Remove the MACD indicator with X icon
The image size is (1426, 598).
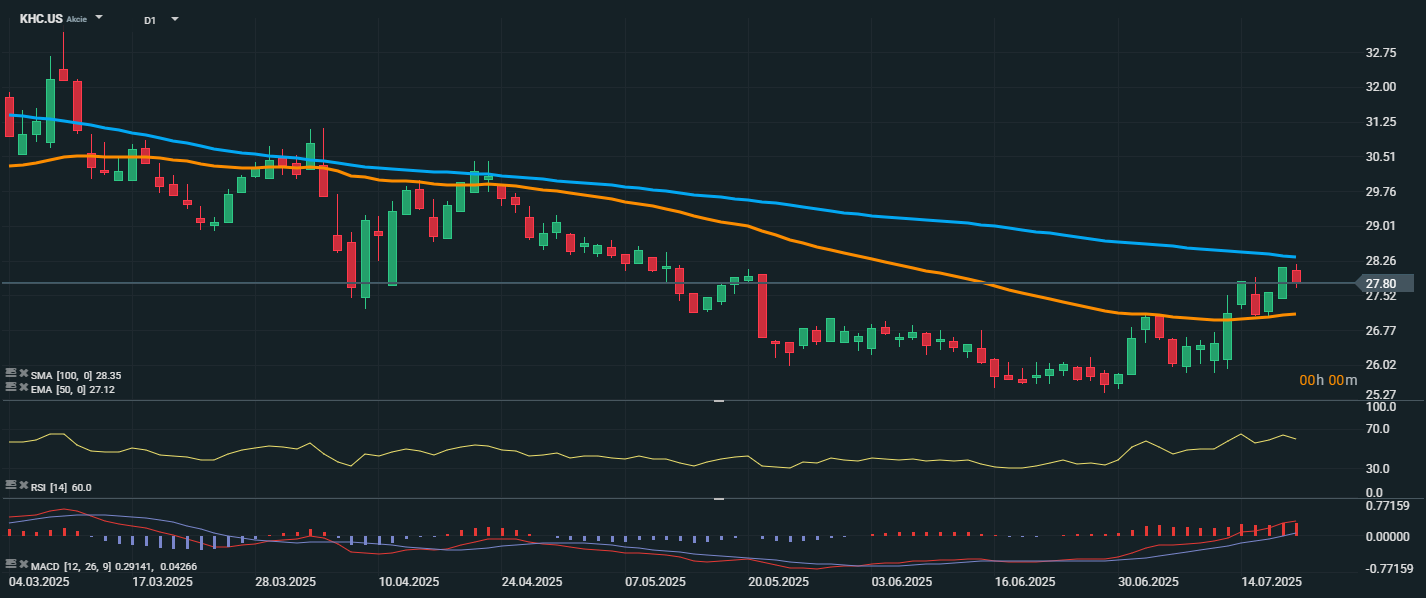click(x=23, y=565)
